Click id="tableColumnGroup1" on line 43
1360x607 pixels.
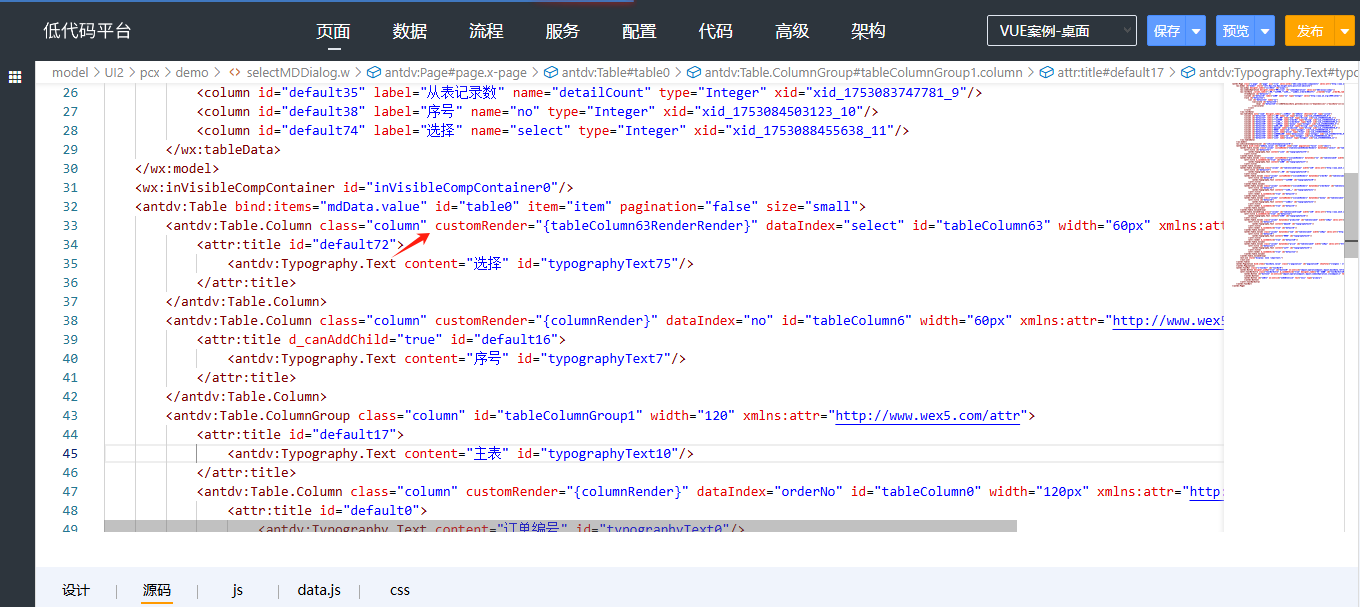(x=558, y=415)
